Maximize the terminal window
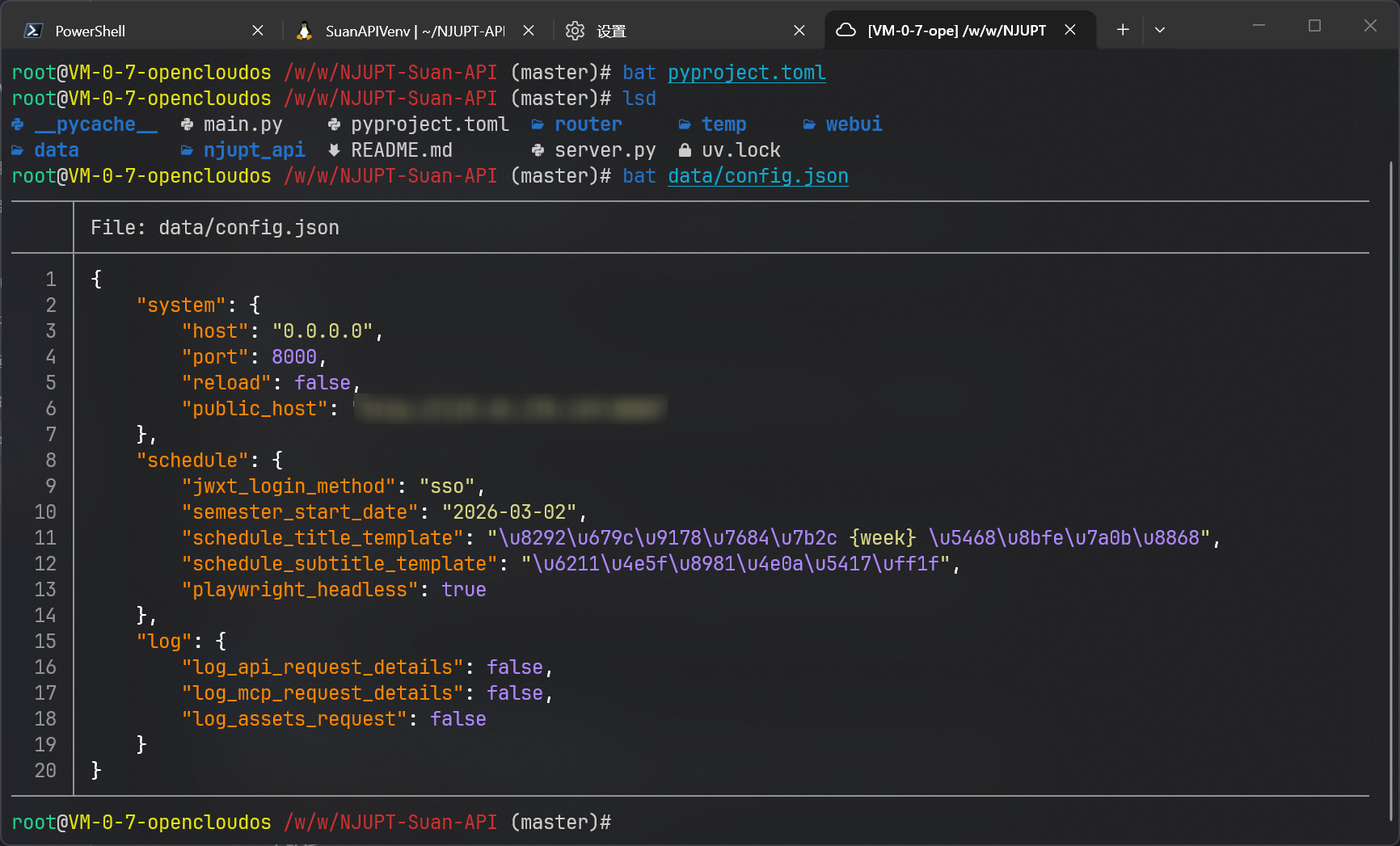Image resolution: width=1400 pixels, height=846 pixels. pos(1314,26)
